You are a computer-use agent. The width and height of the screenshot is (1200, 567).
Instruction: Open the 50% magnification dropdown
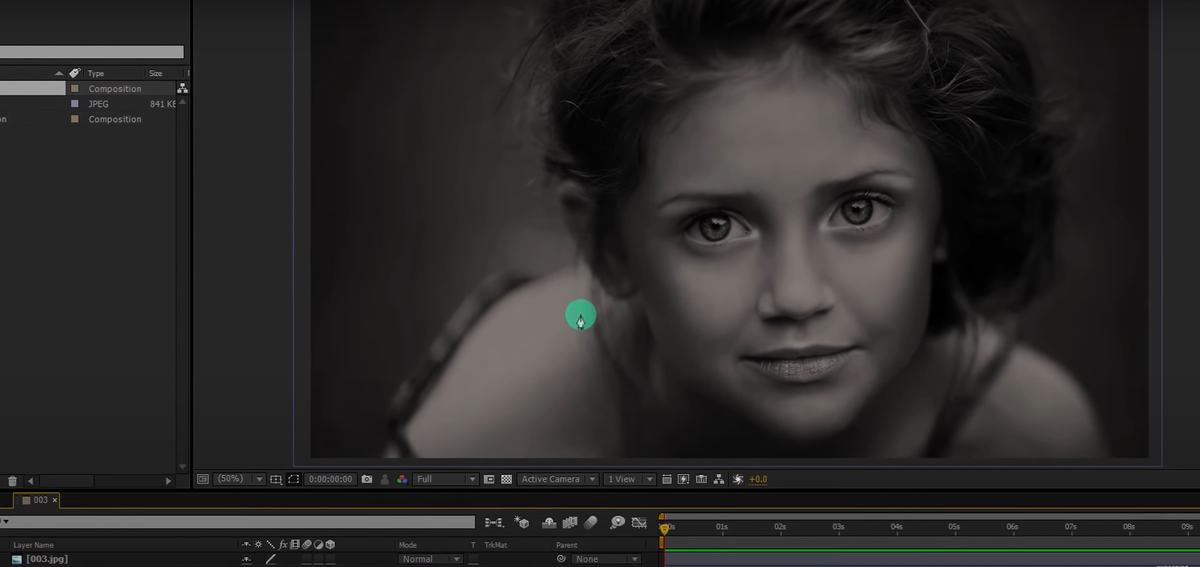click(240, 479)
